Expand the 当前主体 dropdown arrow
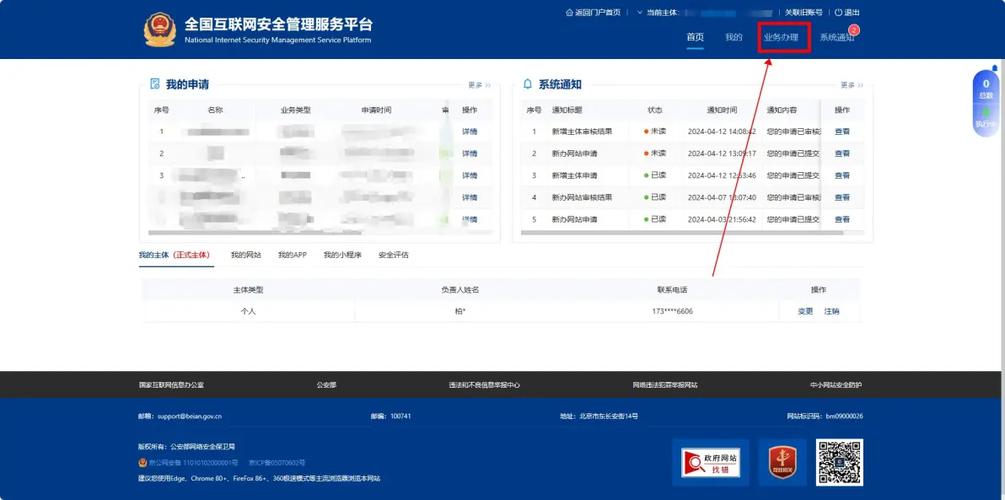The height and width of the screenshot is (500, 1005). (640, 12)
